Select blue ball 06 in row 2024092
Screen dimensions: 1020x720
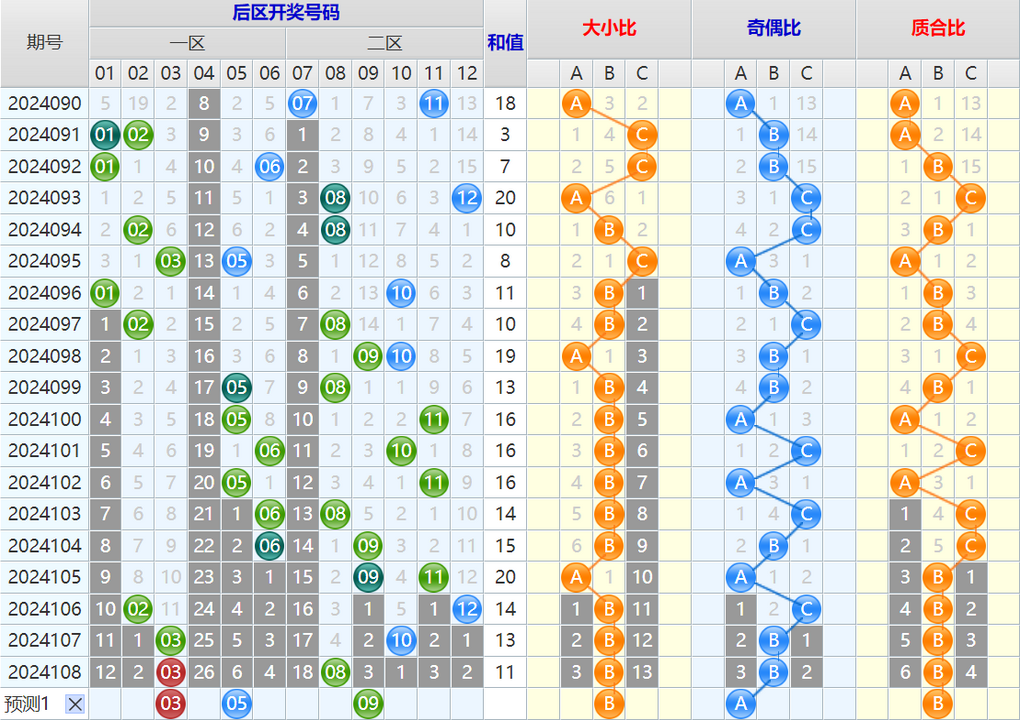pyautogui.click(x=269, y=167)
